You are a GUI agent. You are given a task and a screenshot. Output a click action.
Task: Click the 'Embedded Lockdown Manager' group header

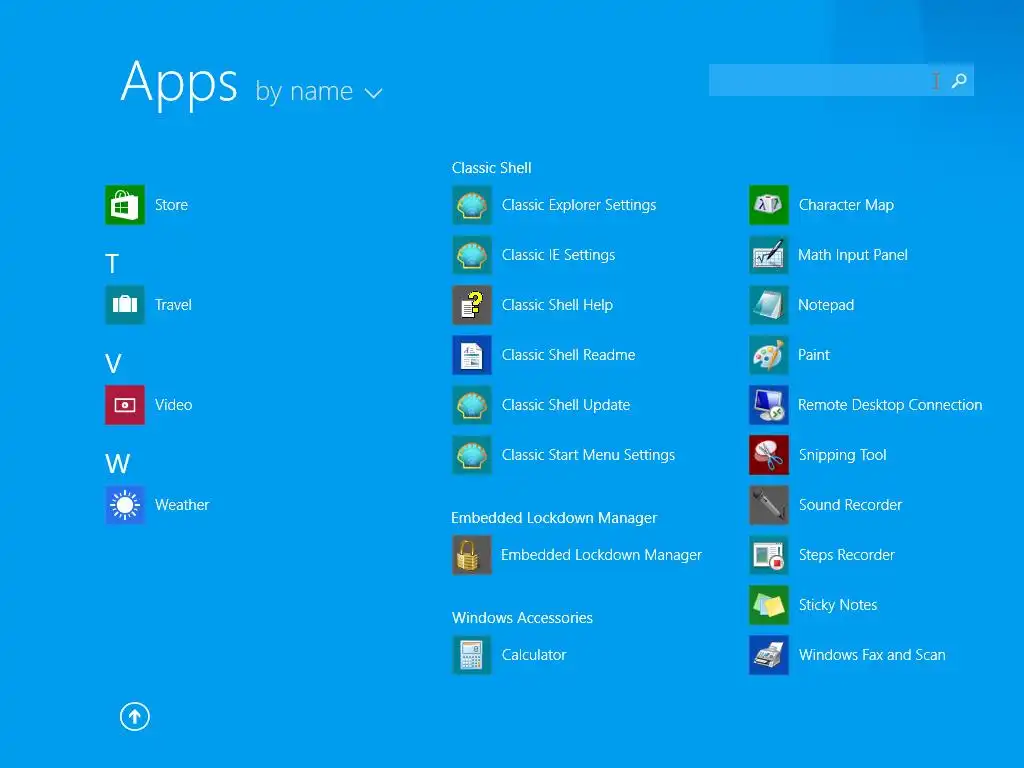(554, 518)
